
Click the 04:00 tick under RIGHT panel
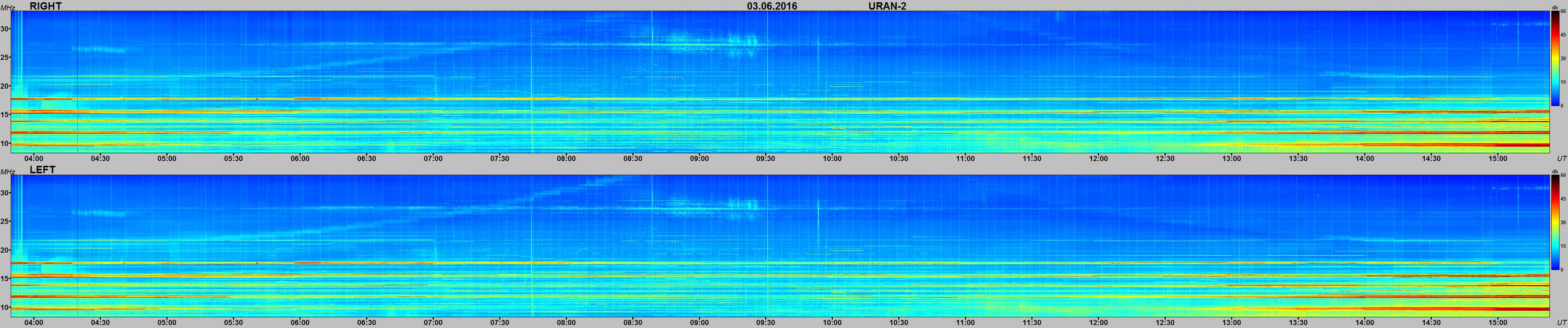34,158
